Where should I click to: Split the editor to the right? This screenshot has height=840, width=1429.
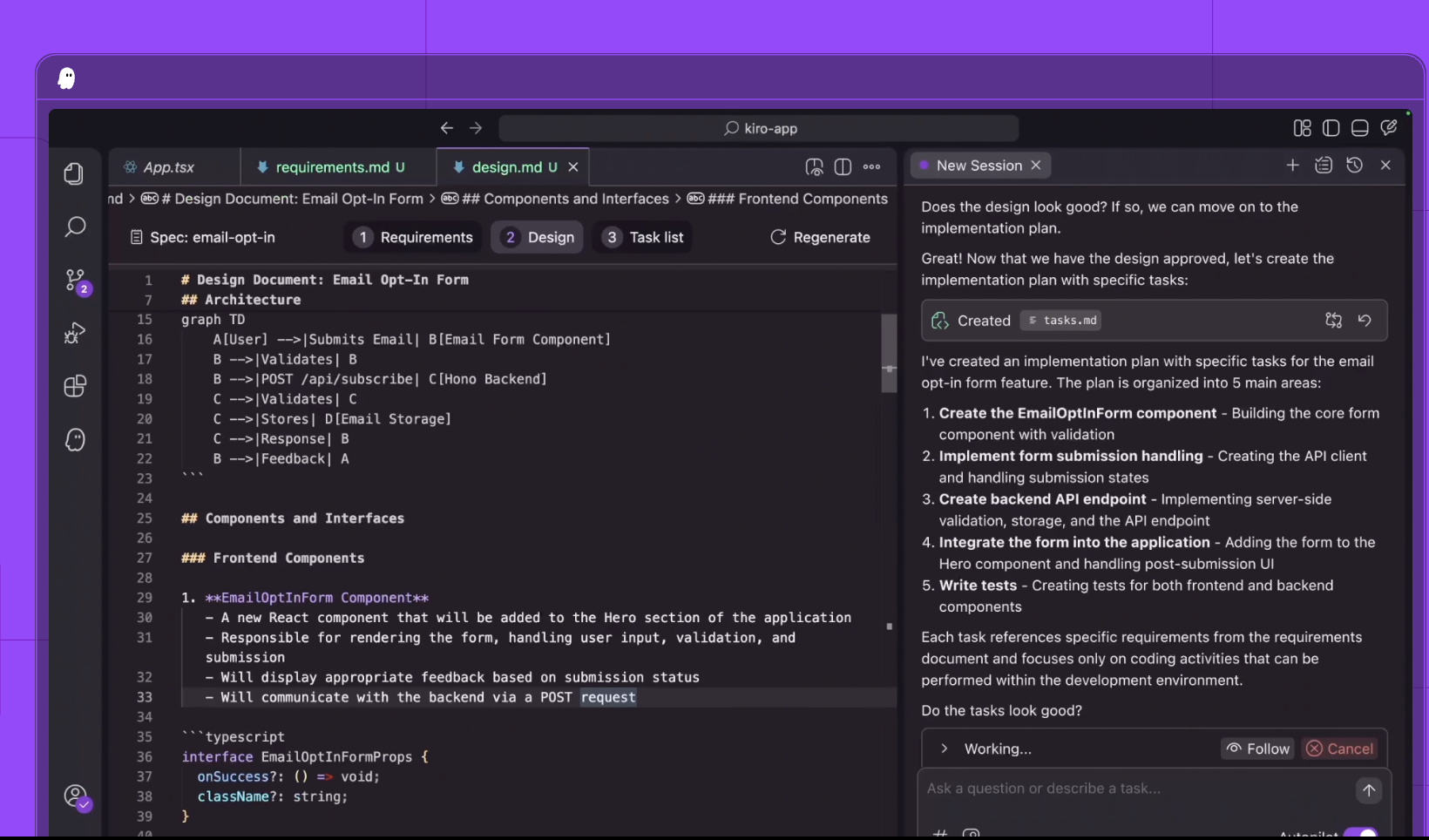(x=843, y=166)
